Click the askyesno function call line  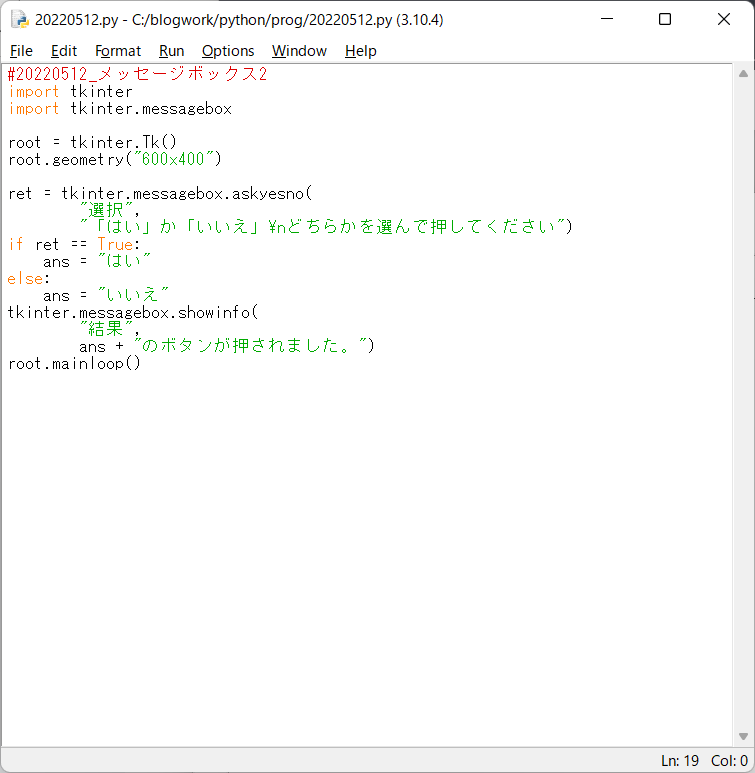point(160,193)
